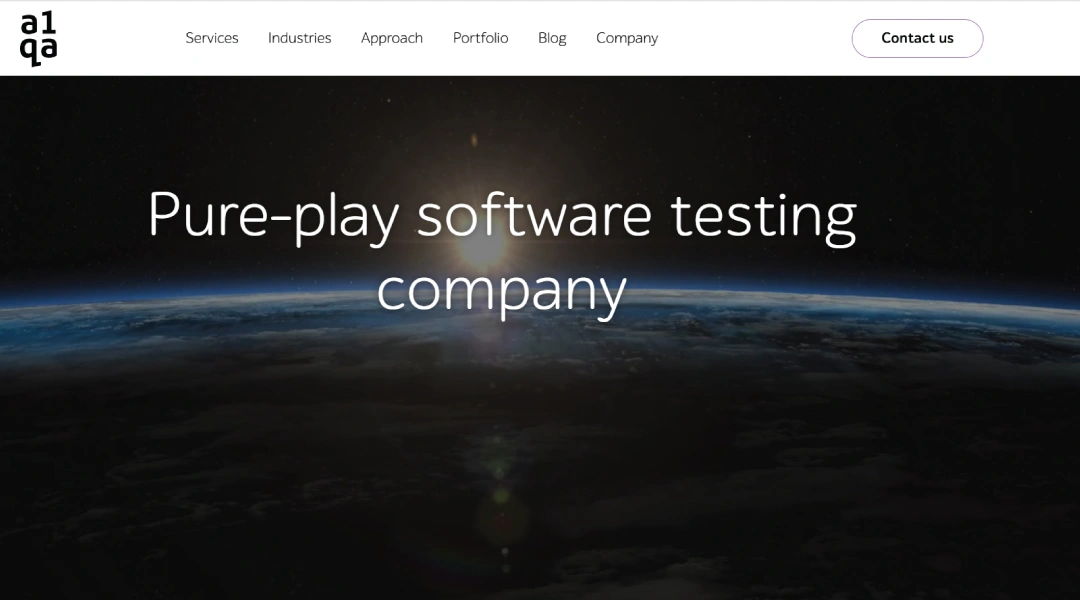Select Company in the top navigation
Image resolution: width=1080 pixels, height=600 pixels.
(x=627, y=38)
